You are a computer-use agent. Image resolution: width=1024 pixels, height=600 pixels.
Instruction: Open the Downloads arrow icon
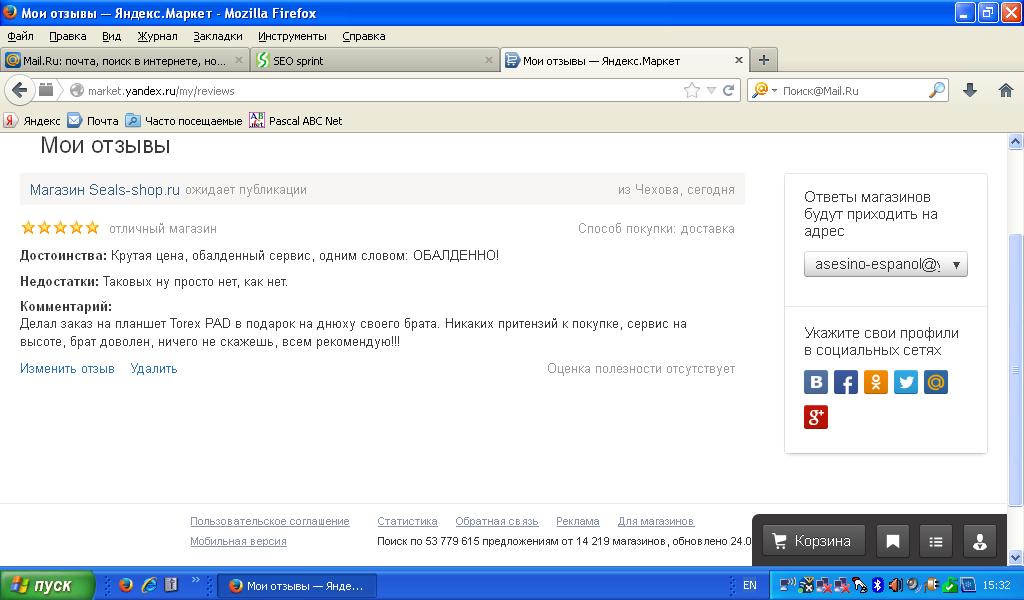coord(970,91)
